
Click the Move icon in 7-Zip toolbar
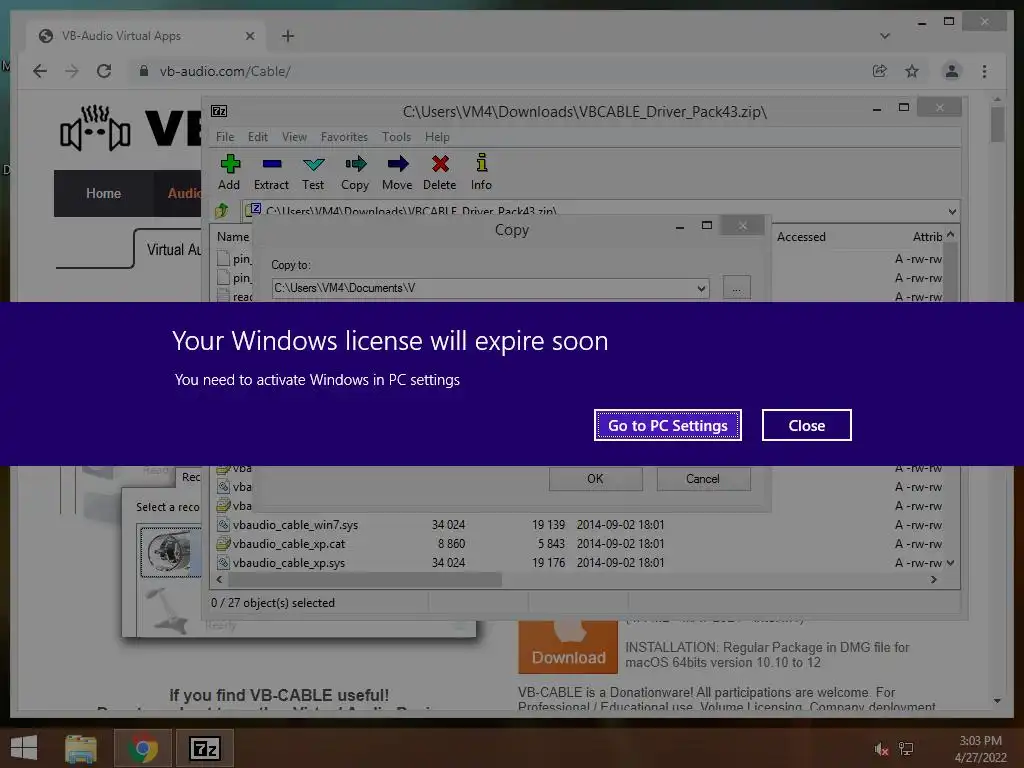tap(397, 172)
